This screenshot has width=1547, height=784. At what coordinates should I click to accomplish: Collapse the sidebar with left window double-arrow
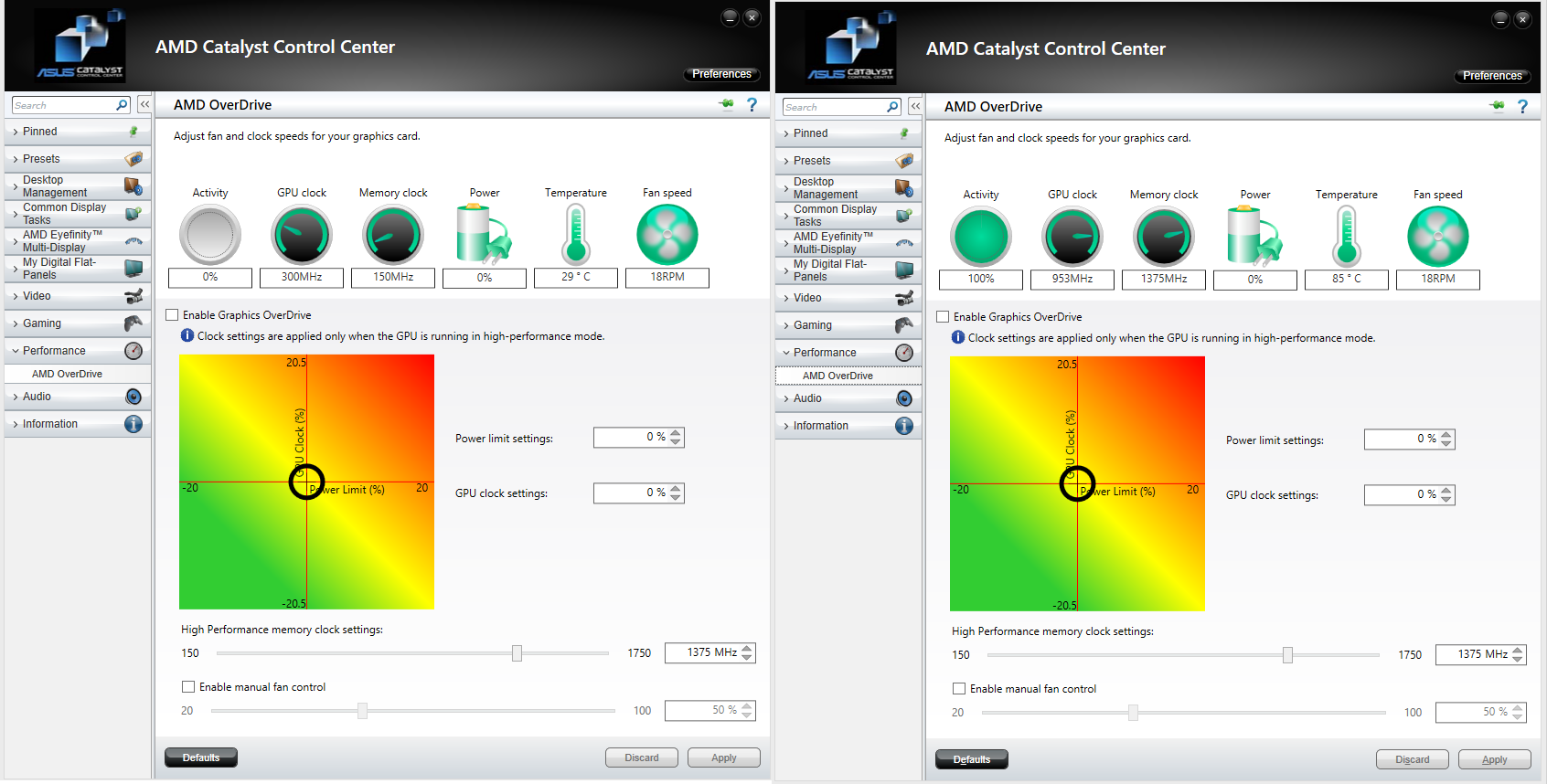(x=144, y=105)
